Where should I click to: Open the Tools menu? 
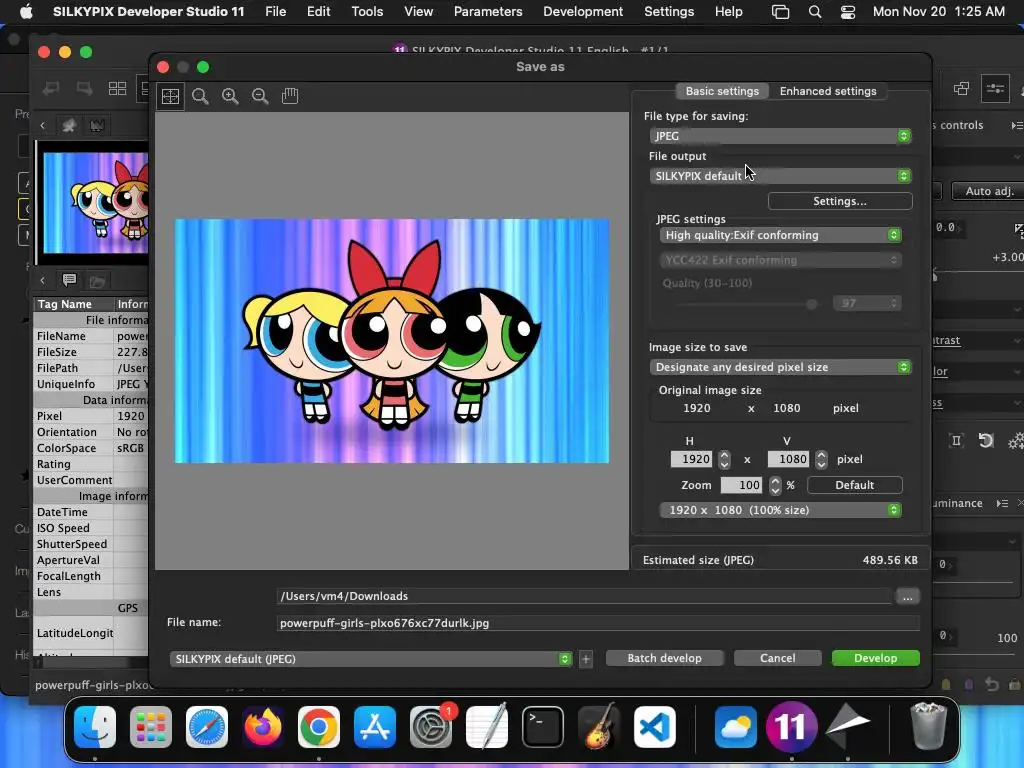[367, 12]
